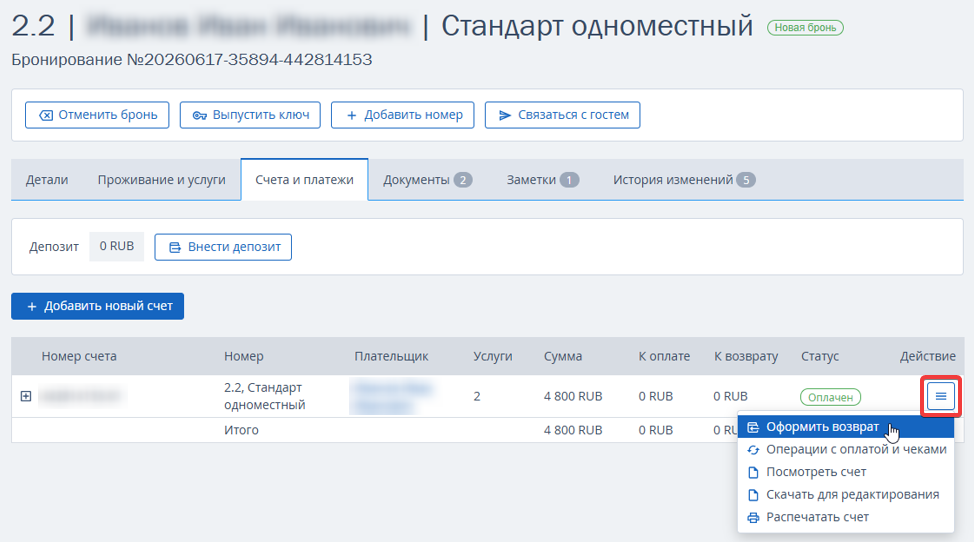Click the К возврату column header
This screenshot has height=542, width=974.
pos(745,356)
